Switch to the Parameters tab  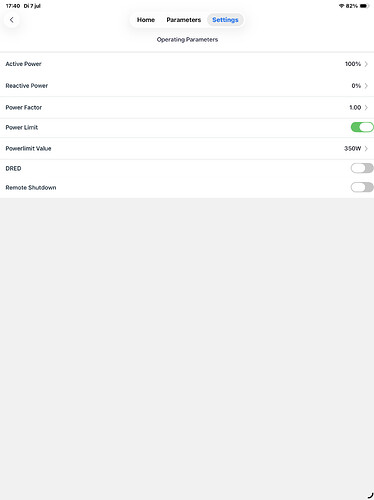point(184,20)
